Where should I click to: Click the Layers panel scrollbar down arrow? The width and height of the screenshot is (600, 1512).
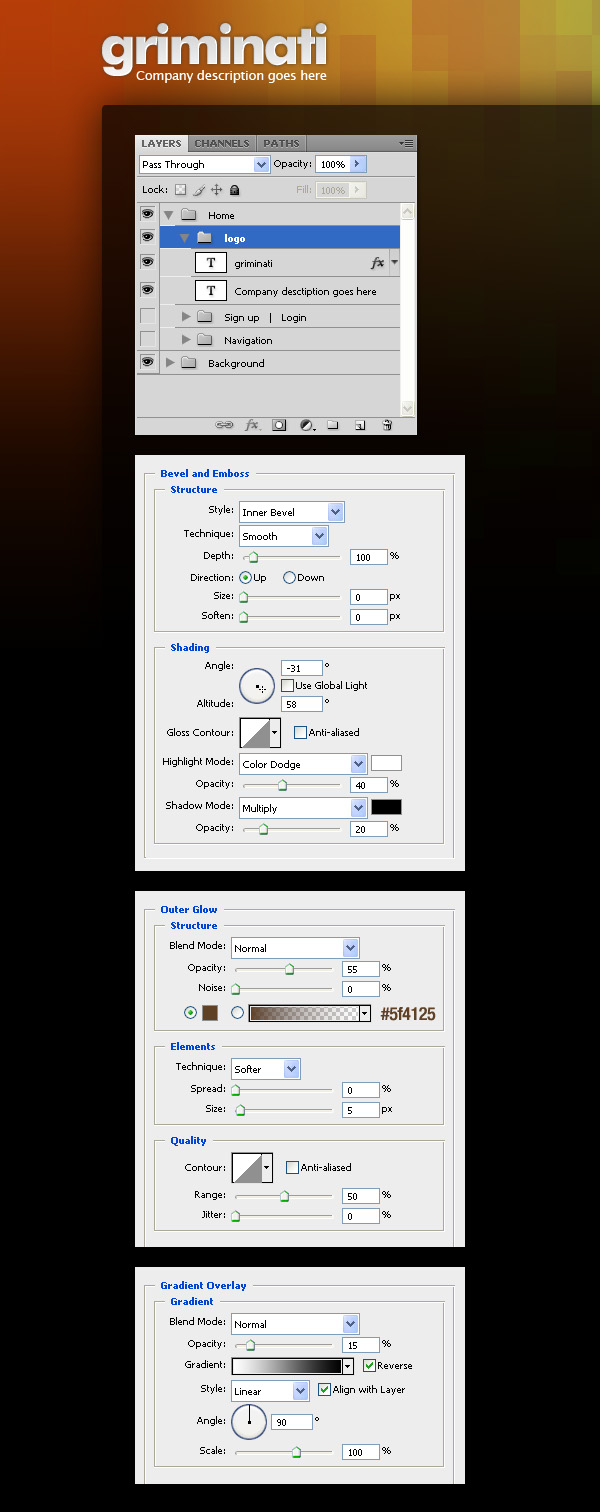tap(407, 408)
